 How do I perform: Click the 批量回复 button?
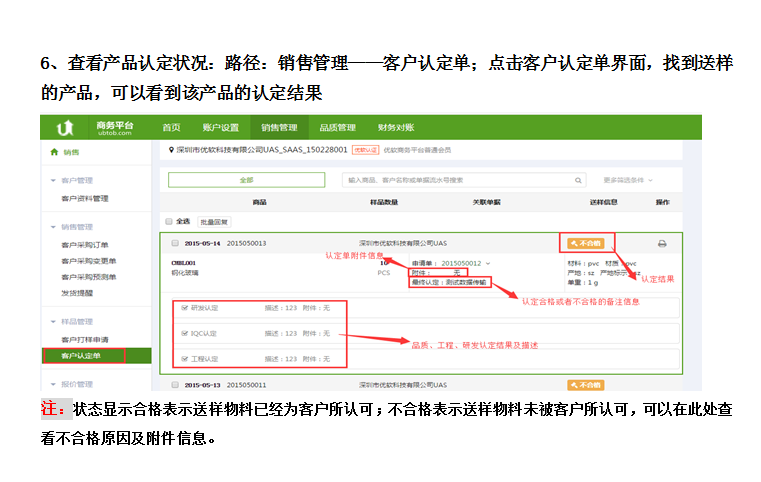[x=213, y=221]
